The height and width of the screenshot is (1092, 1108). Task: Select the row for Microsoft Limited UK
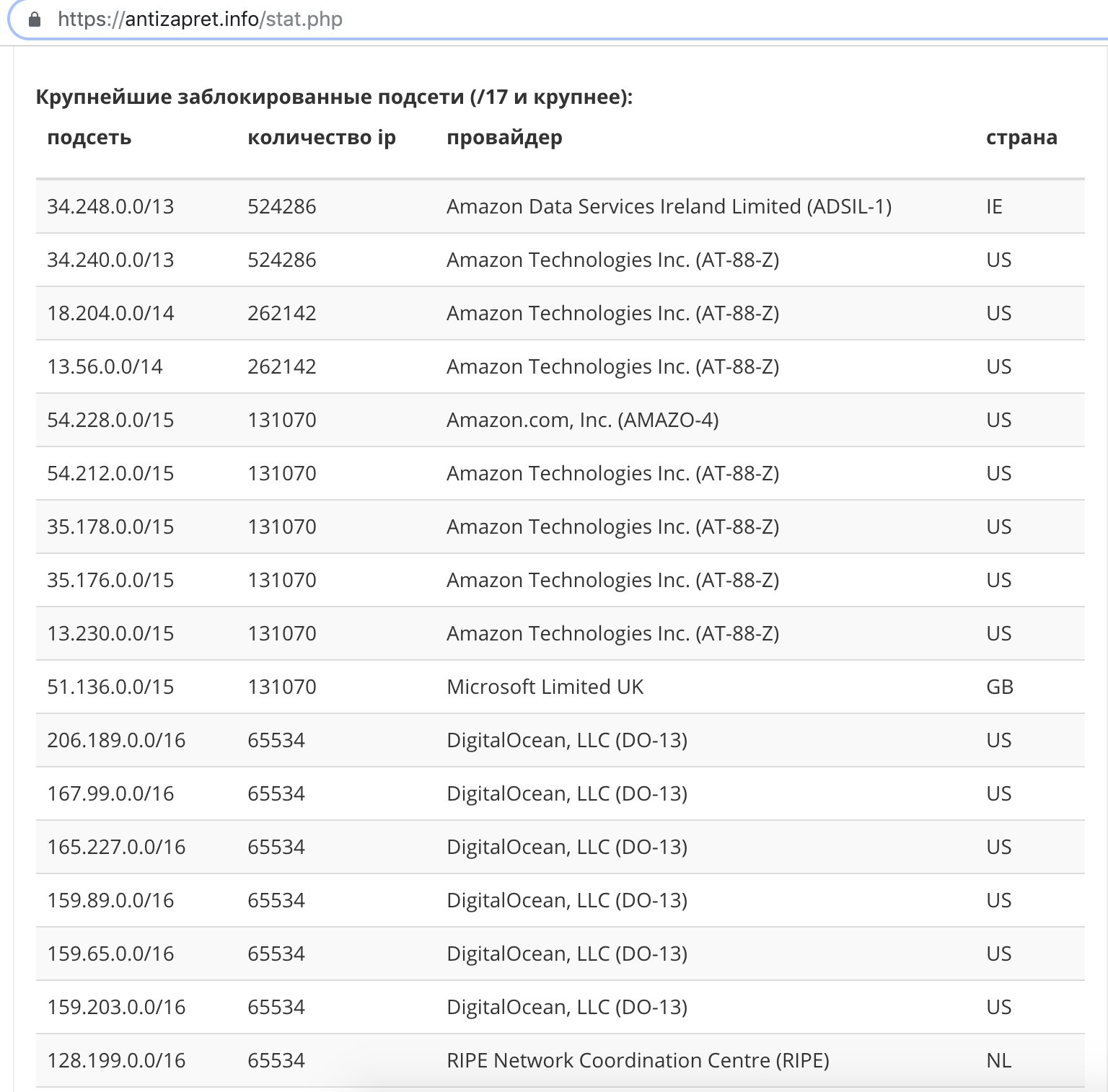546,687
